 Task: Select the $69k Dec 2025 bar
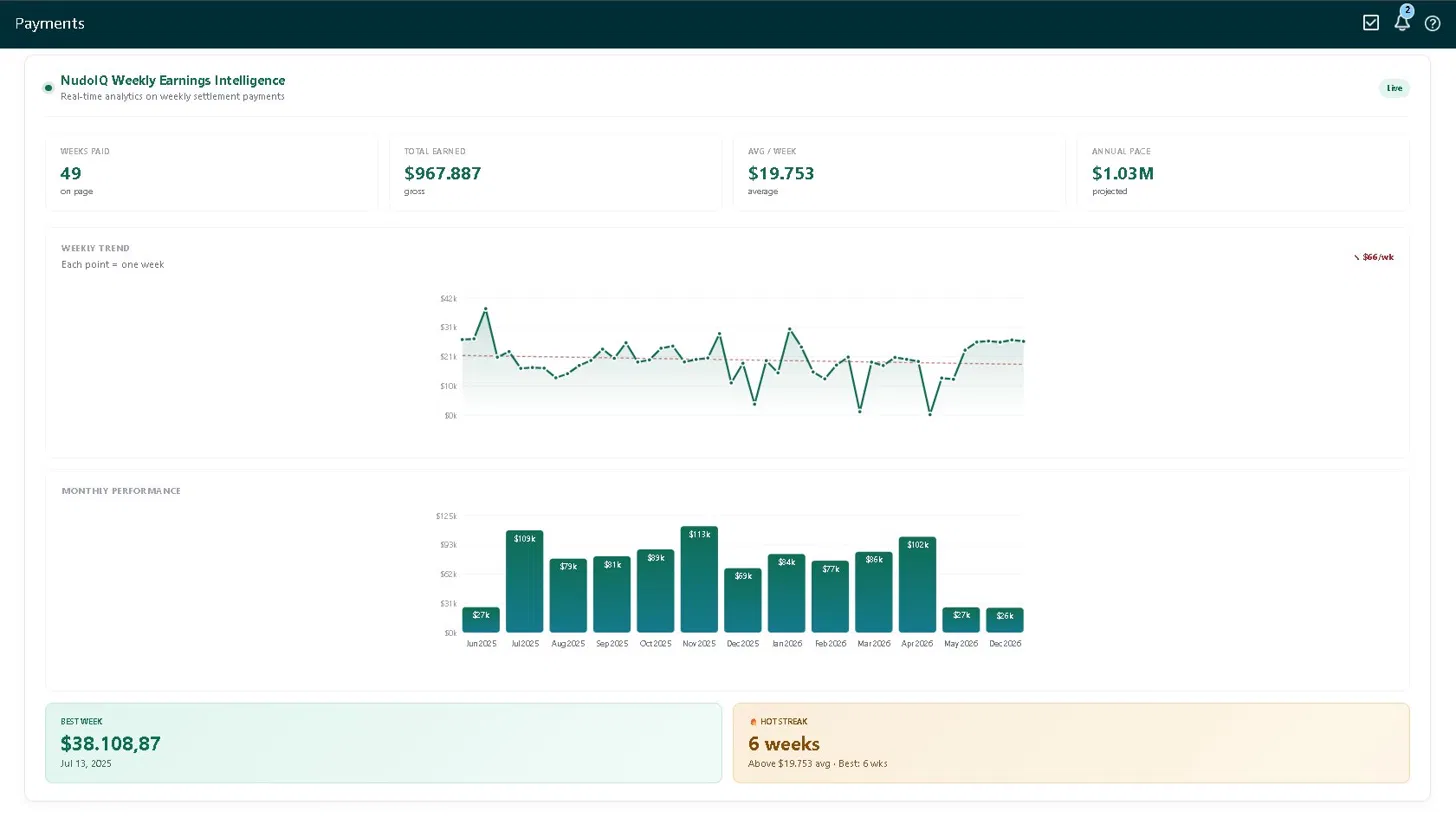743,601
